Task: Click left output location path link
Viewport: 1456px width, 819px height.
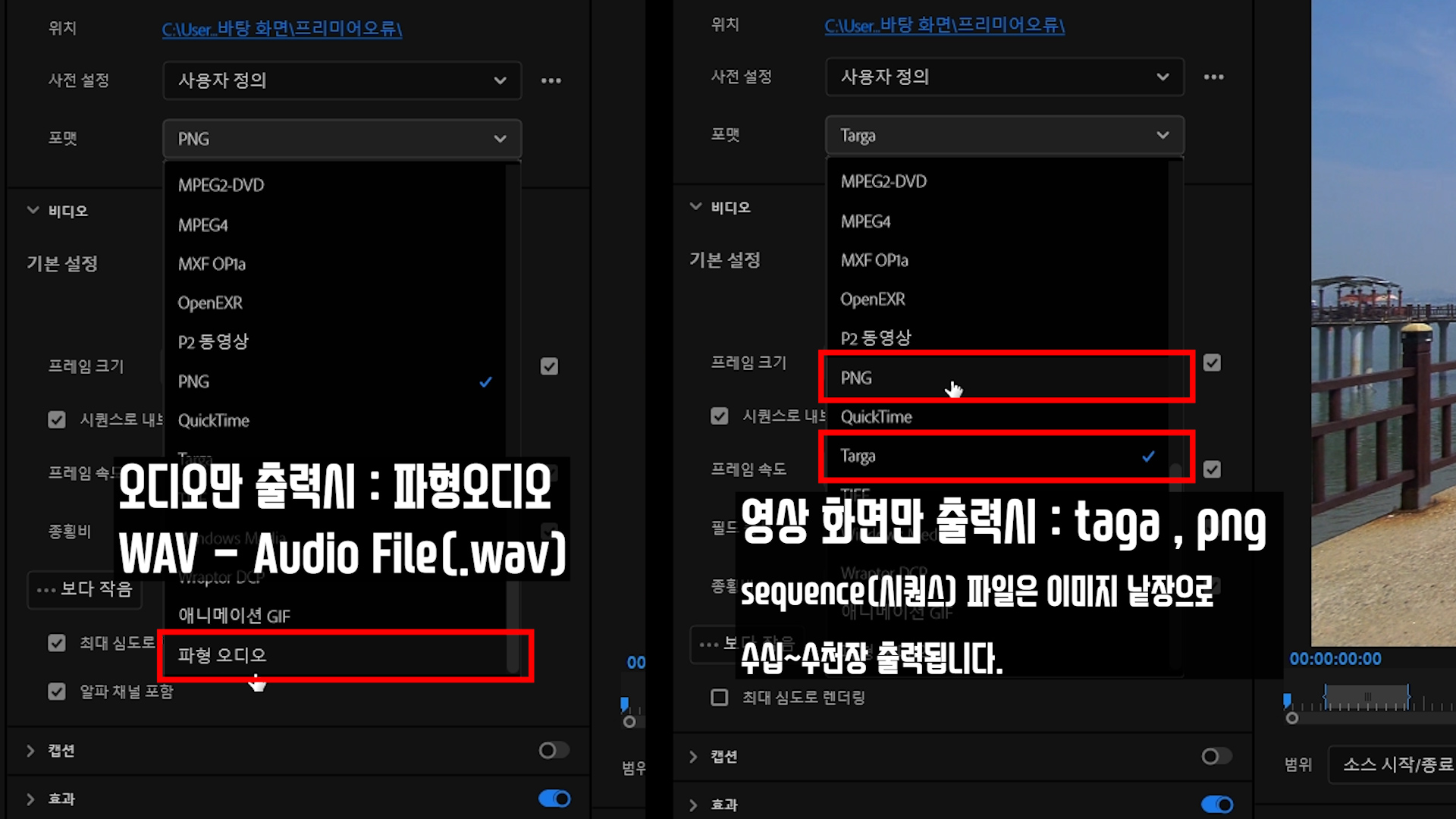Action: 281,29
